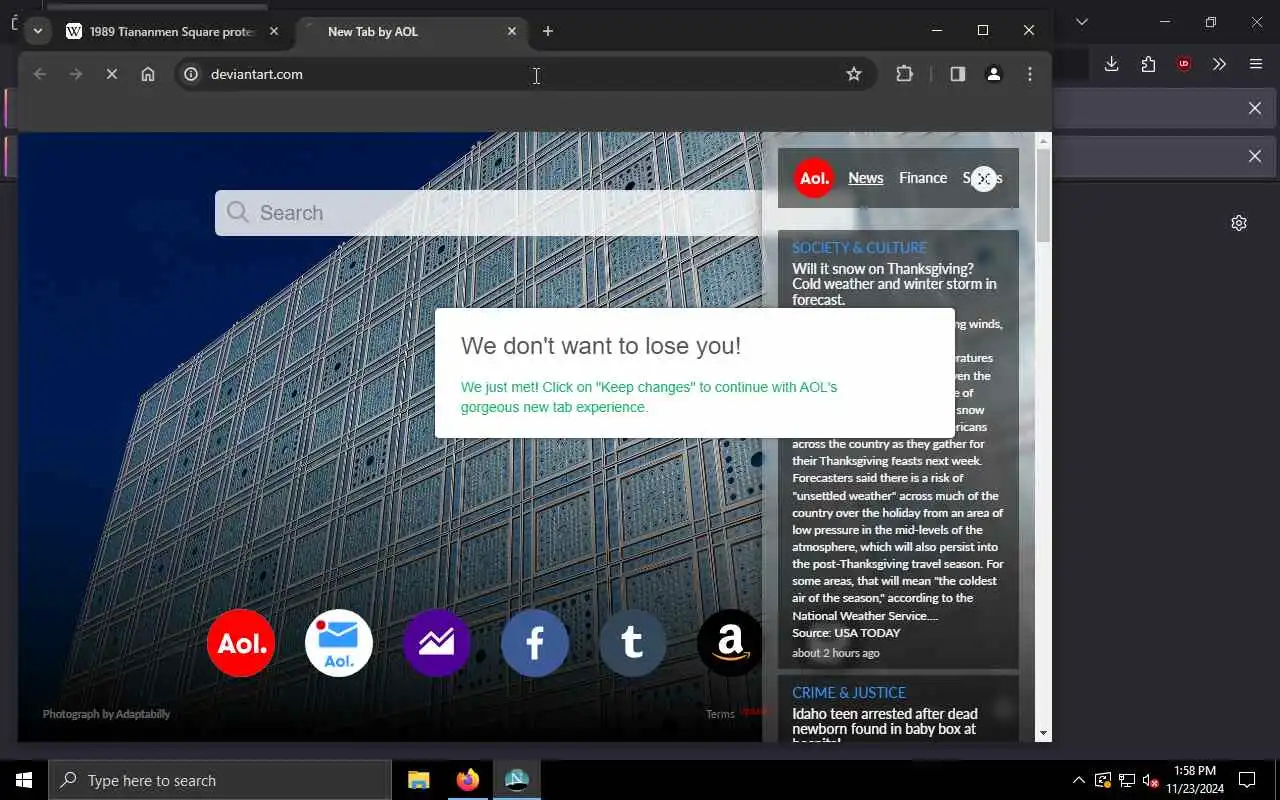Open SOCIETY & CULTURE category link
Image resolution: width=1280 pixels, height=800 pixels.
859,248
